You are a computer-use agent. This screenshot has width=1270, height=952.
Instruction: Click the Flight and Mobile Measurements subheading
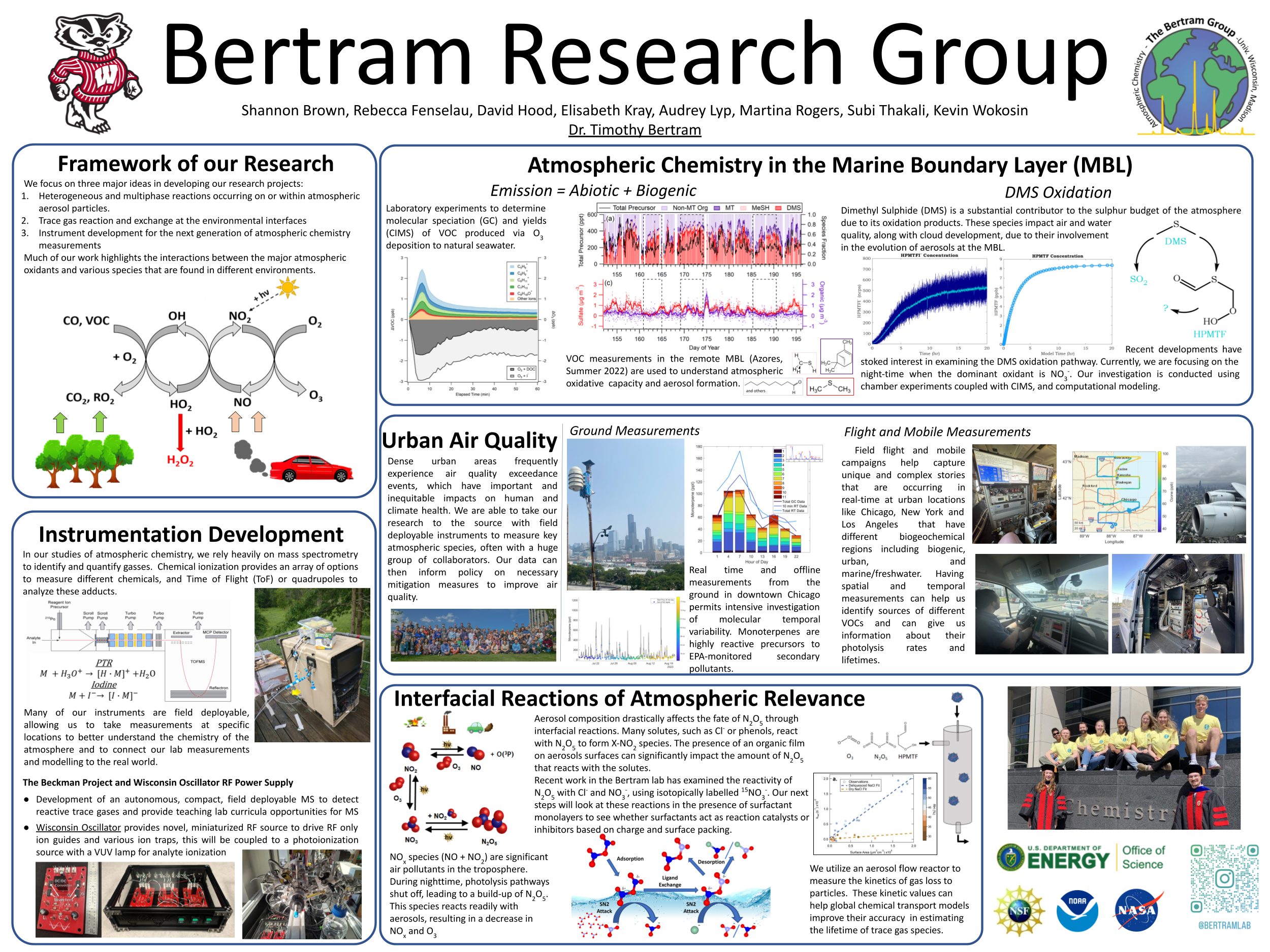coord(937,432)
